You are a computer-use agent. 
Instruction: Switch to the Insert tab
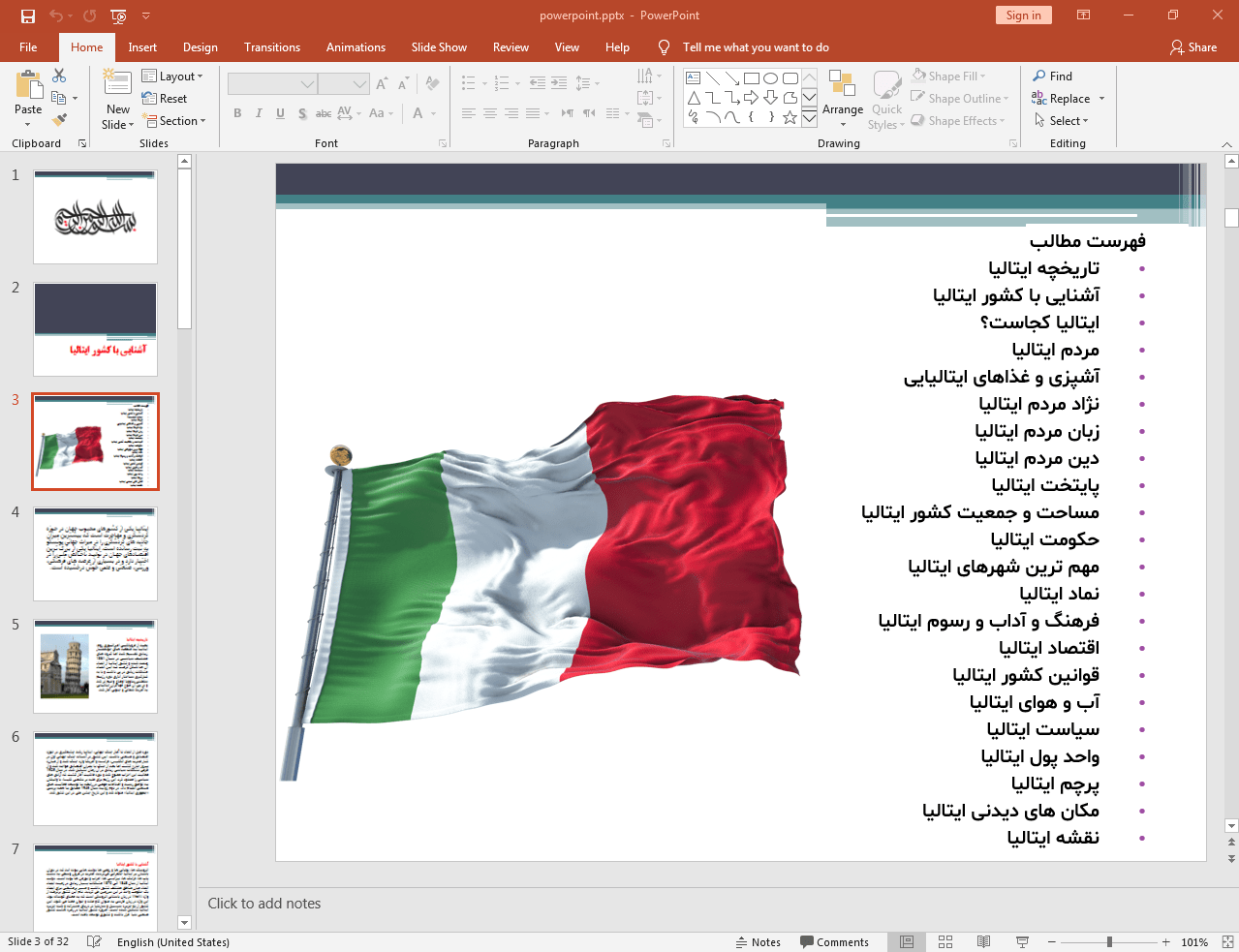[142, 46]
